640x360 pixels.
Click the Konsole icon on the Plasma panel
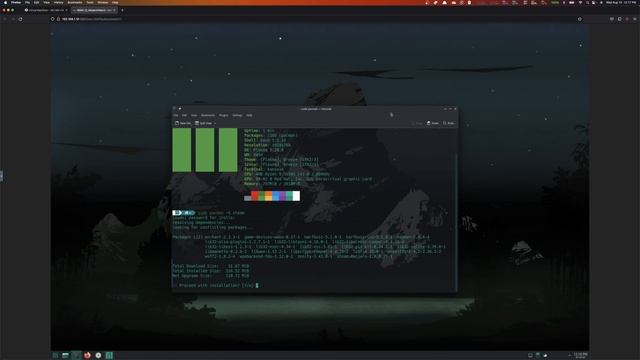pyautogui.click(x=76, y=356)
